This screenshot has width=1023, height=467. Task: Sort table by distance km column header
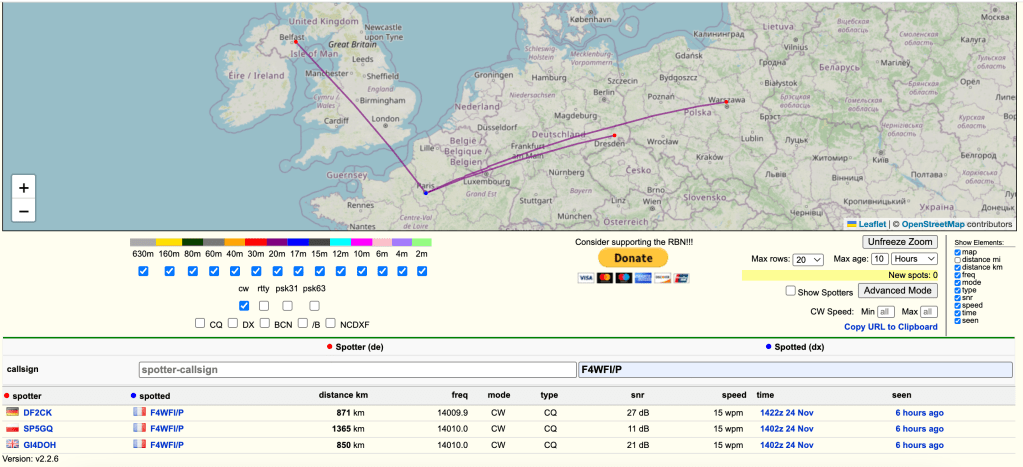(x=348, y=395)
